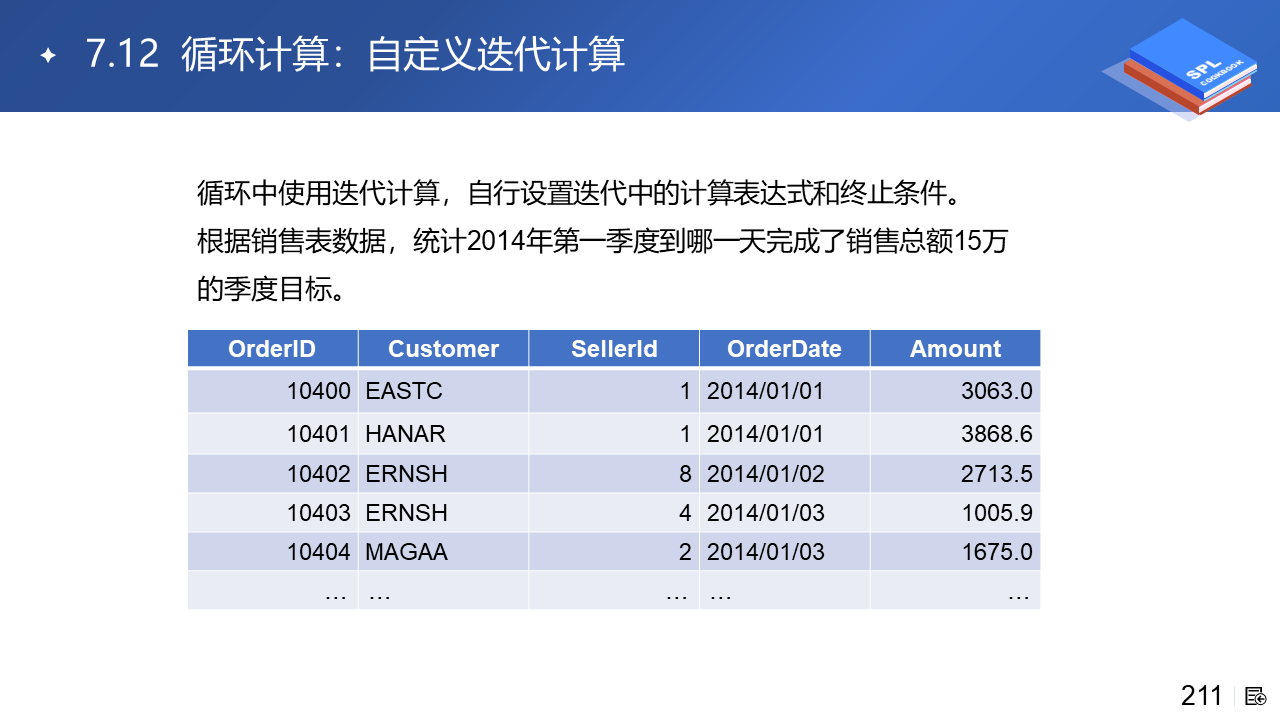The width and height of the screenshot is (1280, 720).
Task: Click the star bullet before the title
Action: [47, 55]
